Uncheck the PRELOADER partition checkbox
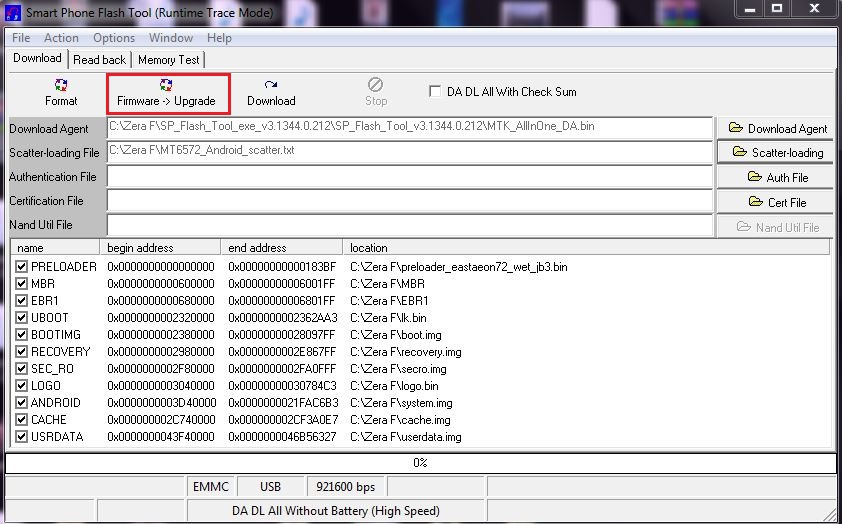Screen dimensions: 842x524 [21, 266]
